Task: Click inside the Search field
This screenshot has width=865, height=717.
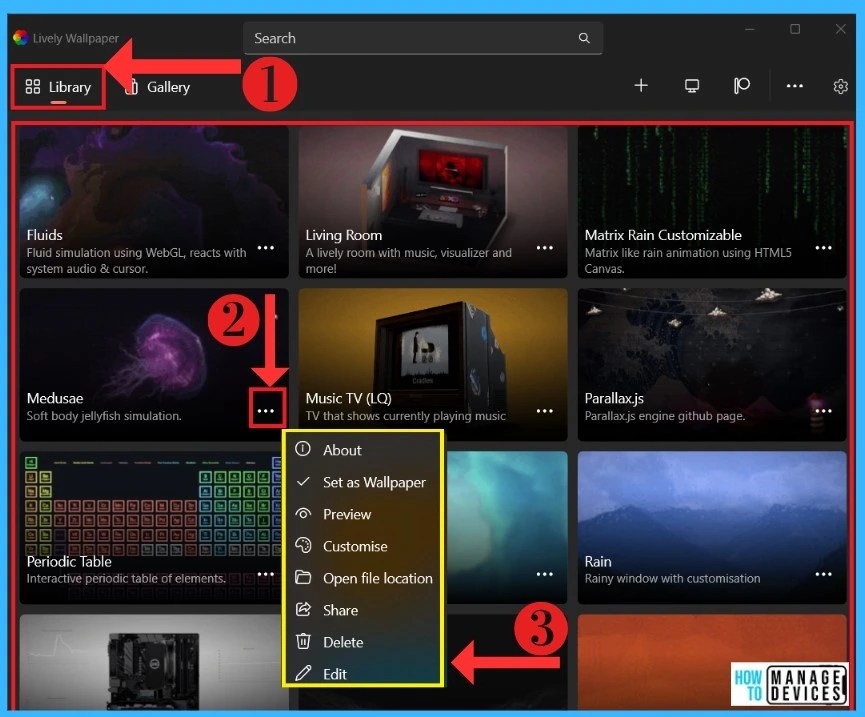Action: coord(400,38)
